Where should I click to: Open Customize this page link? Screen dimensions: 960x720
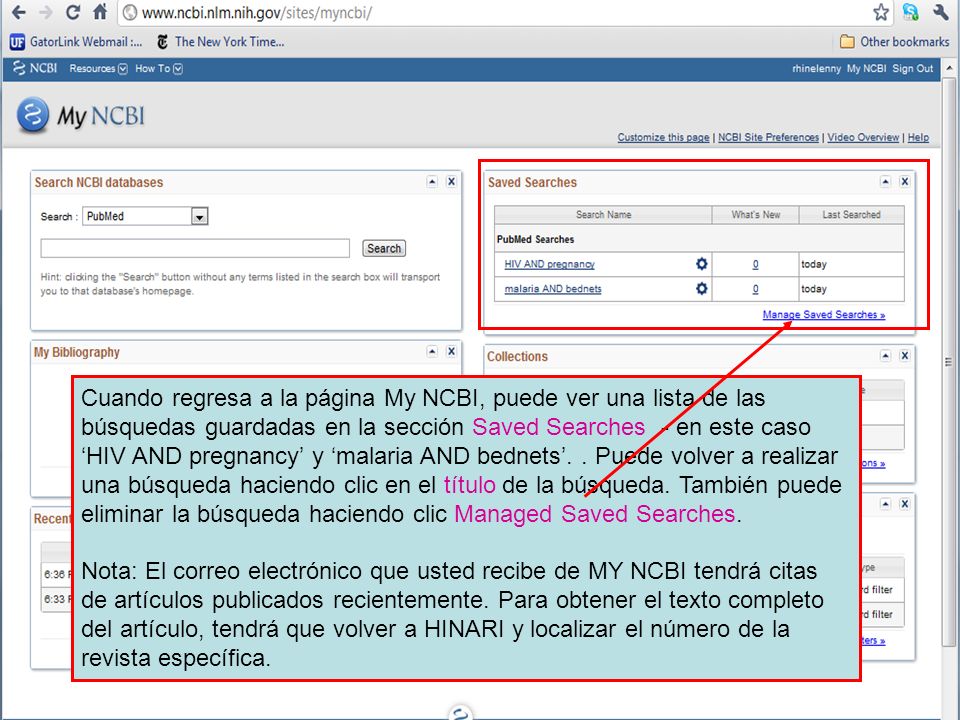tap(663, 137)
